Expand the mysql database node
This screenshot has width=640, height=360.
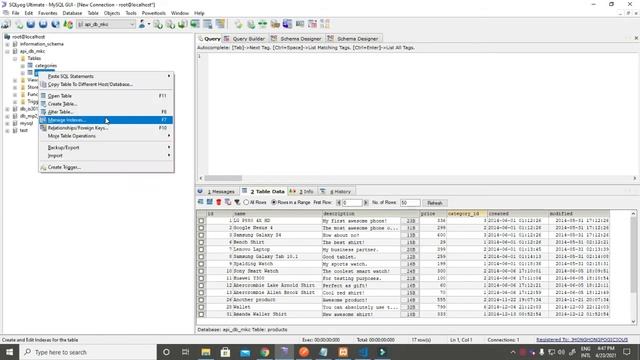(x=7, y=123)
